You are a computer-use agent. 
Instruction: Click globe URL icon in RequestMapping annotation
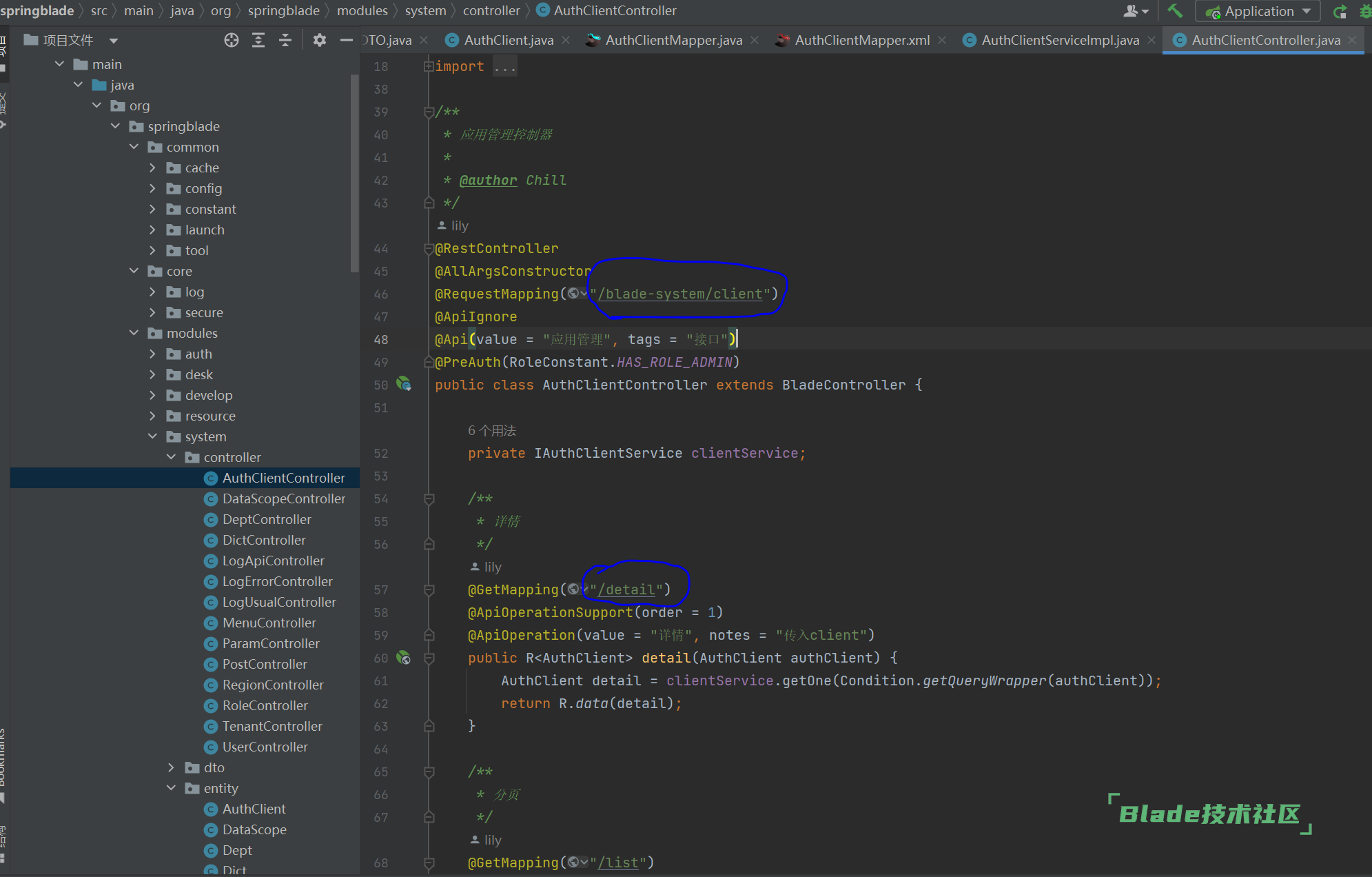[573, 294]
